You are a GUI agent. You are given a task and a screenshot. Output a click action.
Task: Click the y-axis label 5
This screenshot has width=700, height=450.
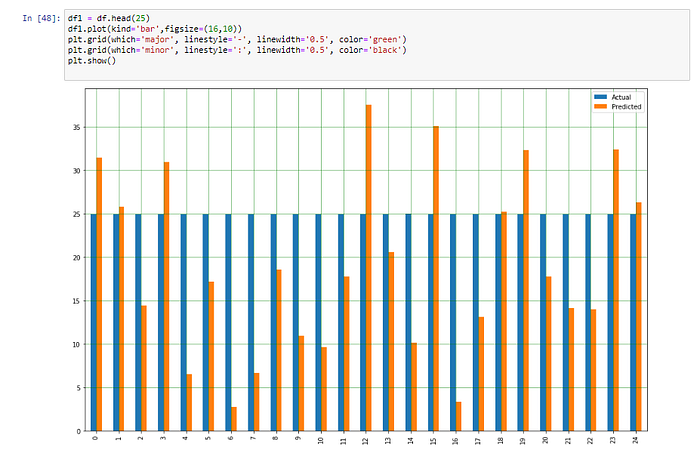79,388
